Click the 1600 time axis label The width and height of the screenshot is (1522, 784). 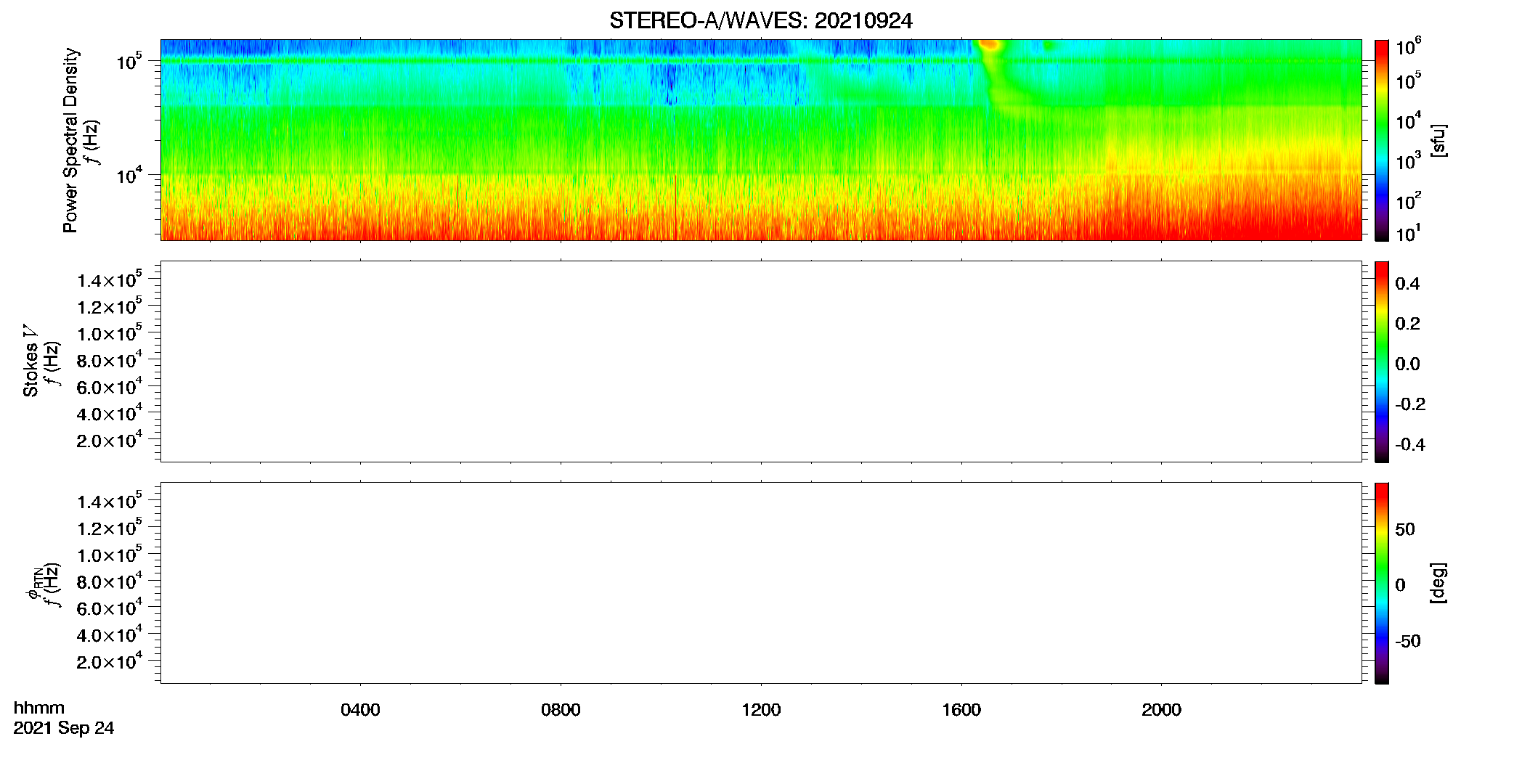click(961, 710)
